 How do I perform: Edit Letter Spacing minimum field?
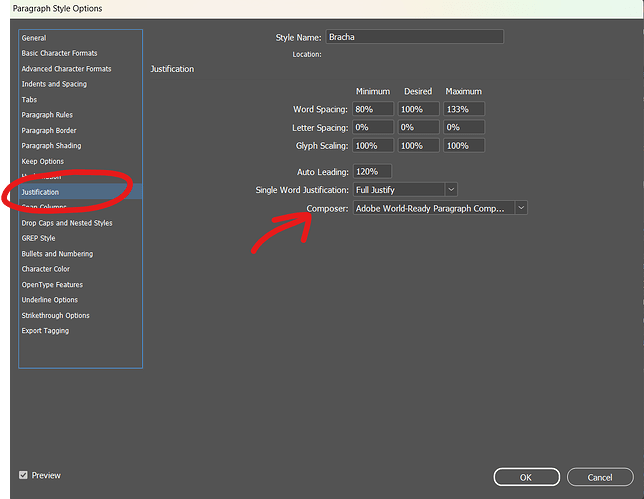click(373, 127)
